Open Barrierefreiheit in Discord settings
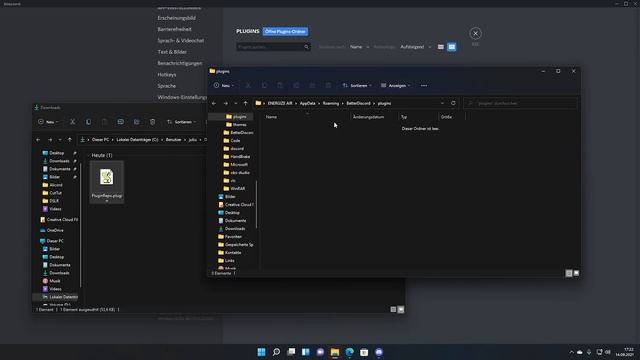Screen dimensions: 640x360 point(174,29)
